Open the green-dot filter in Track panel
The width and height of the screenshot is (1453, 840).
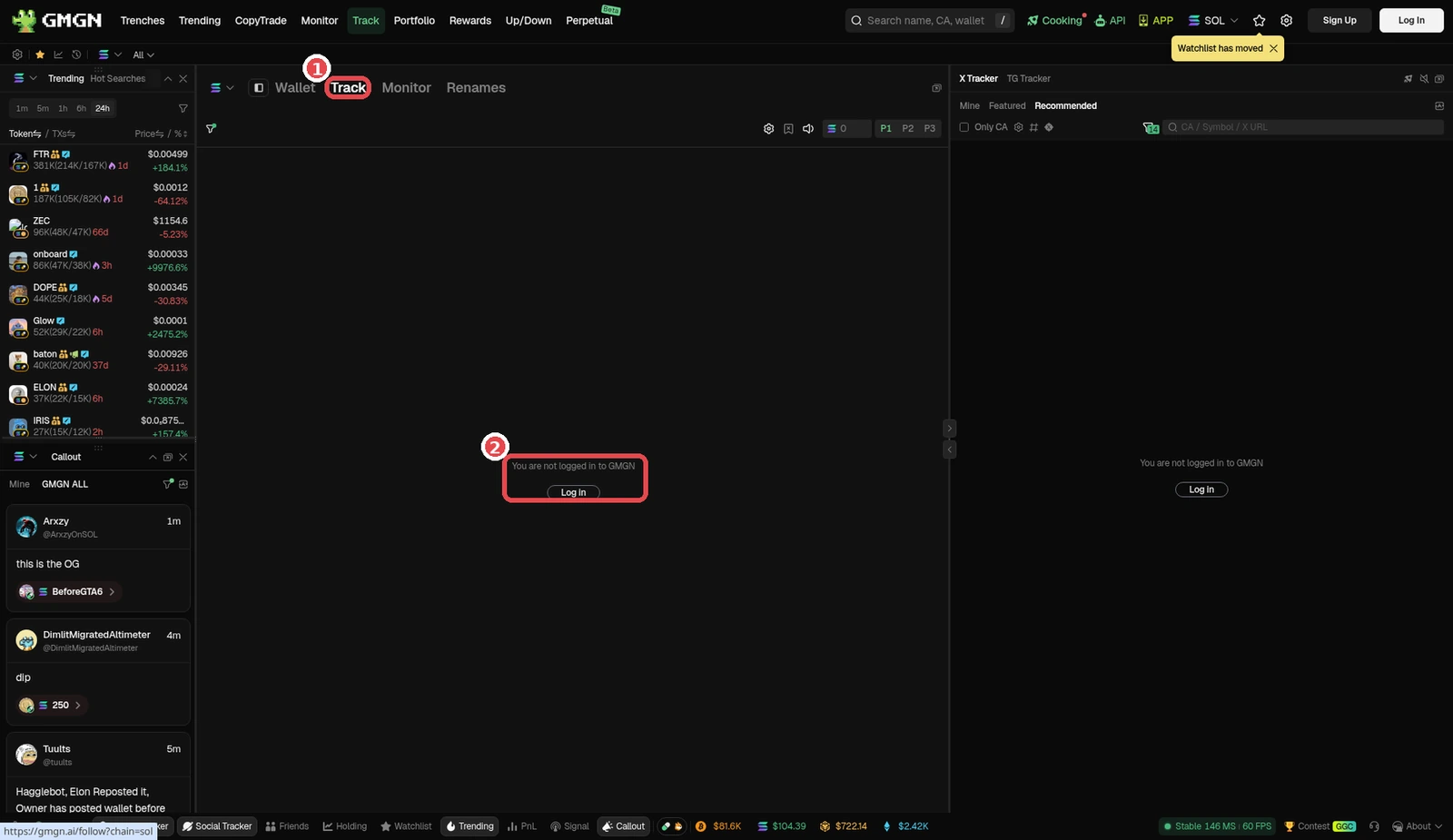(x=211, y=129)
